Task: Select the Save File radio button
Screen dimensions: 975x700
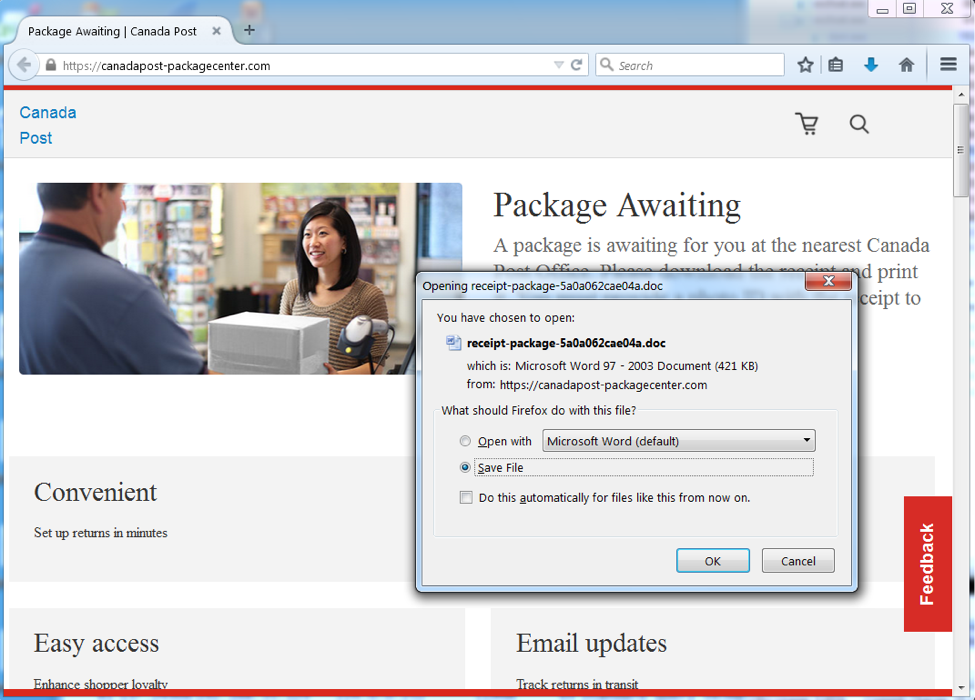Action: tap(465, 467)
